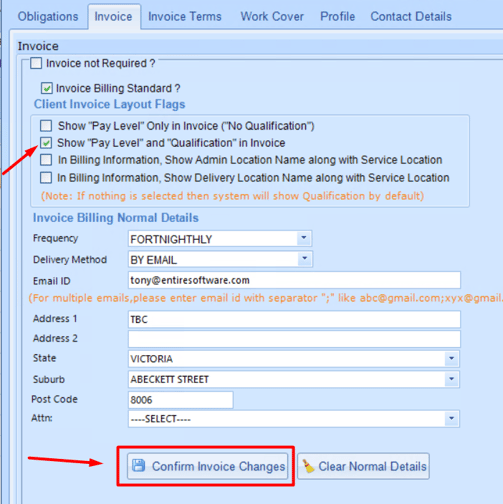Image resolution: width=503 pixels, height=504 pixels.
Task: Expand the Suburb dropdown arrow
Action: pyautogui.click(x=451, y=379)
